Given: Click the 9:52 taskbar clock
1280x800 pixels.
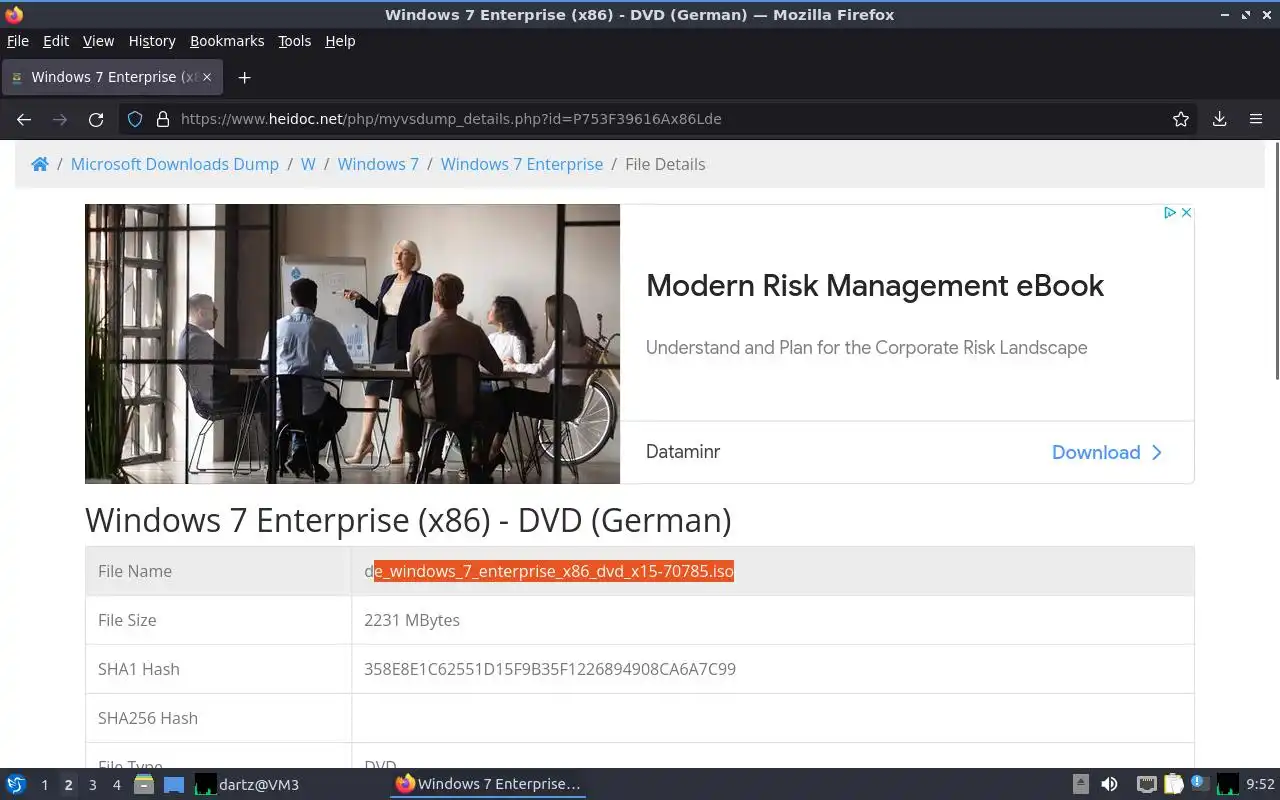Looking at the screenshot, I should click(1260, 785).
